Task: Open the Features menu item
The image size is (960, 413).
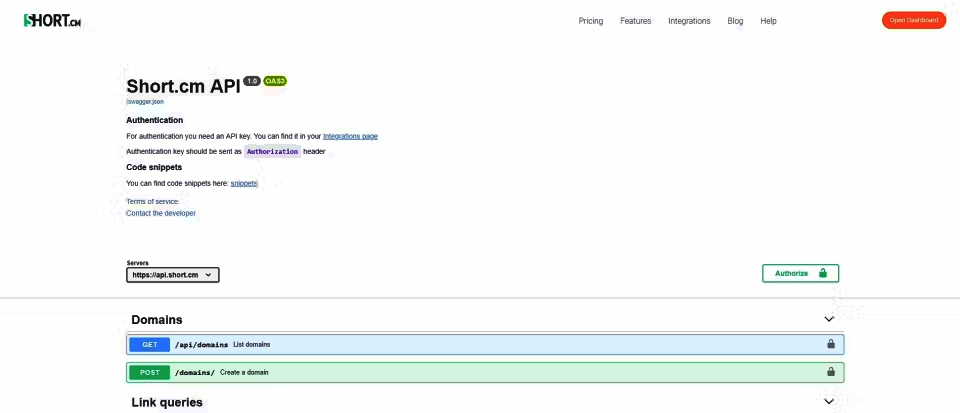Action: (636, 21)
